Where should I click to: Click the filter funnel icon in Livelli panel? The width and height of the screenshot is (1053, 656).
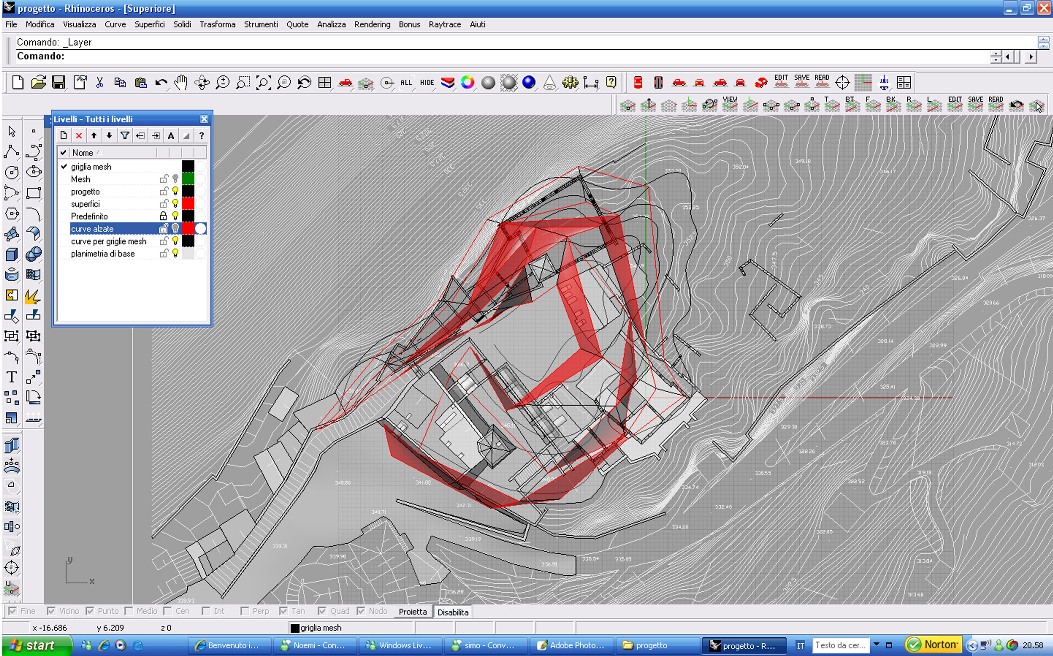click(x=125, y=135)
